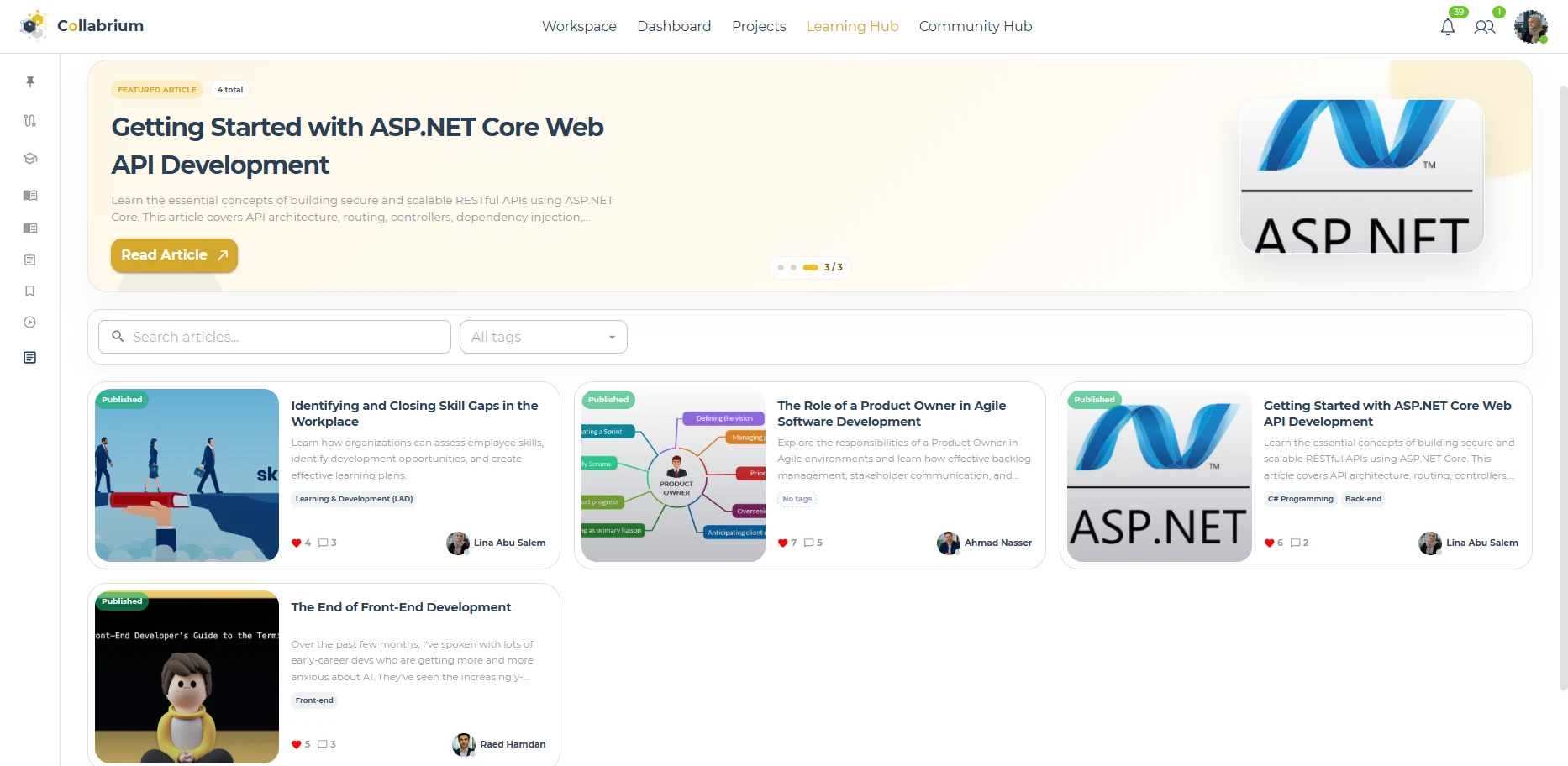Click the Front-end tag

(314, 700)
